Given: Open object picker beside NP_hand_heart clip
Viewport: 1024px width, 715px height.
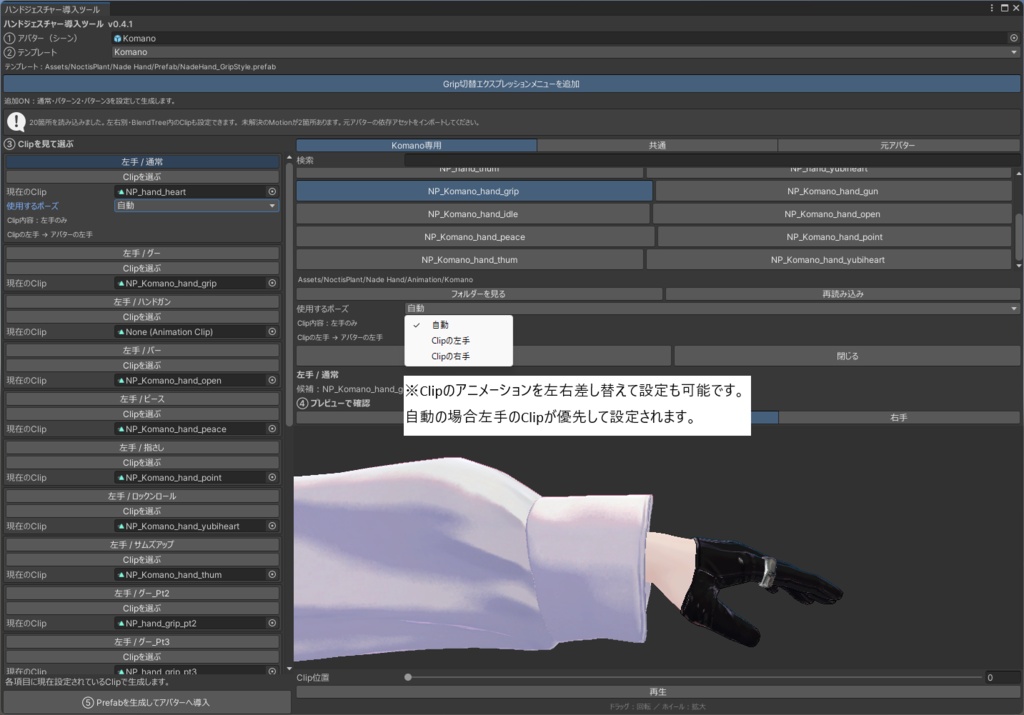Looking at the screenshot, I should (272, 192).
